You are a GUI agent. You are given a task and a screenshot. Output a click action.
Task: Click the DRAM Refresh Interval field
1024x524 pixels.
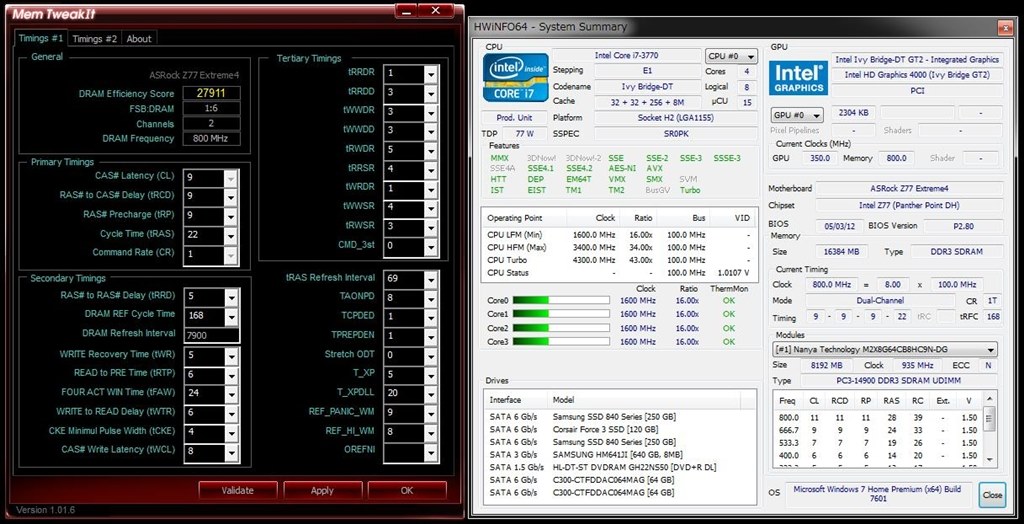(212, 335)
